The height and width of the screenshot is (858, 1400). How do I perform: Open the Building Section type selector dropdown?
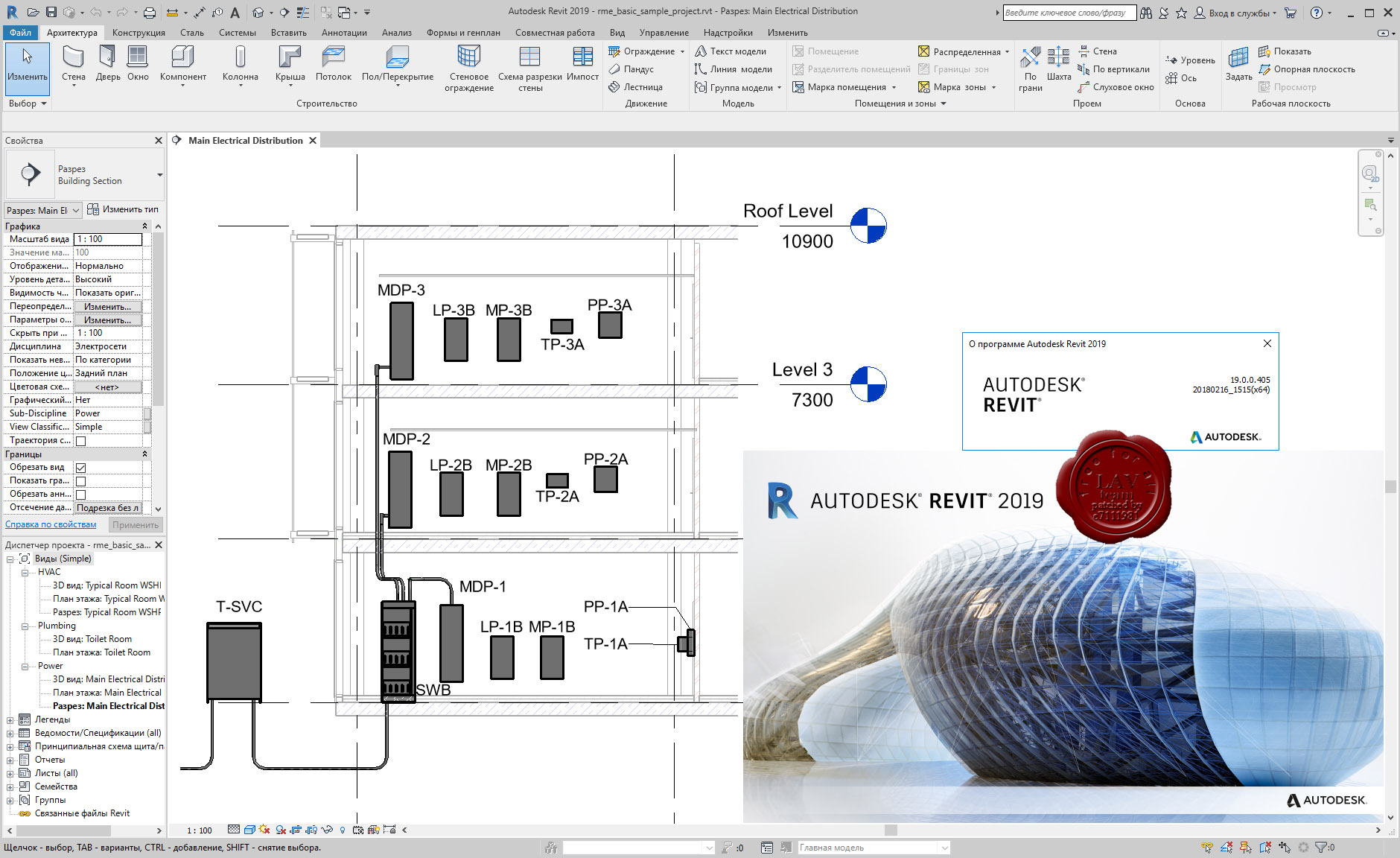tap(159, 175)
